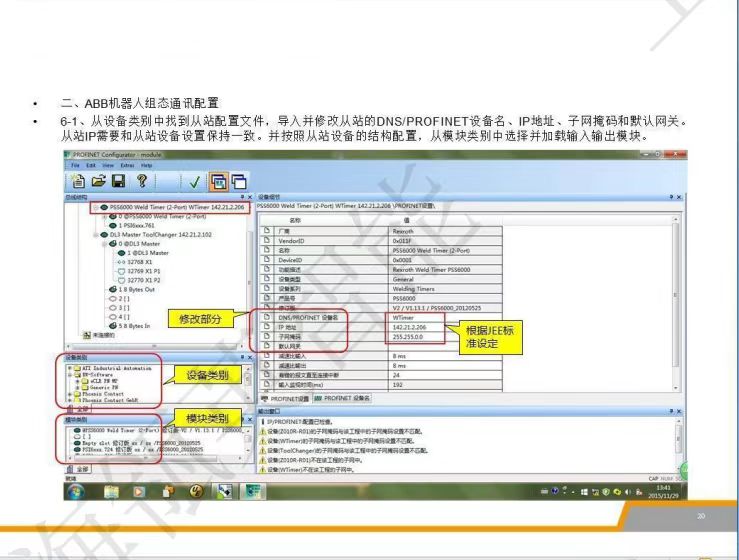This screenshot has width=739, height=560.
Task: Open the Edit menu
Action: tap(90, 165)
